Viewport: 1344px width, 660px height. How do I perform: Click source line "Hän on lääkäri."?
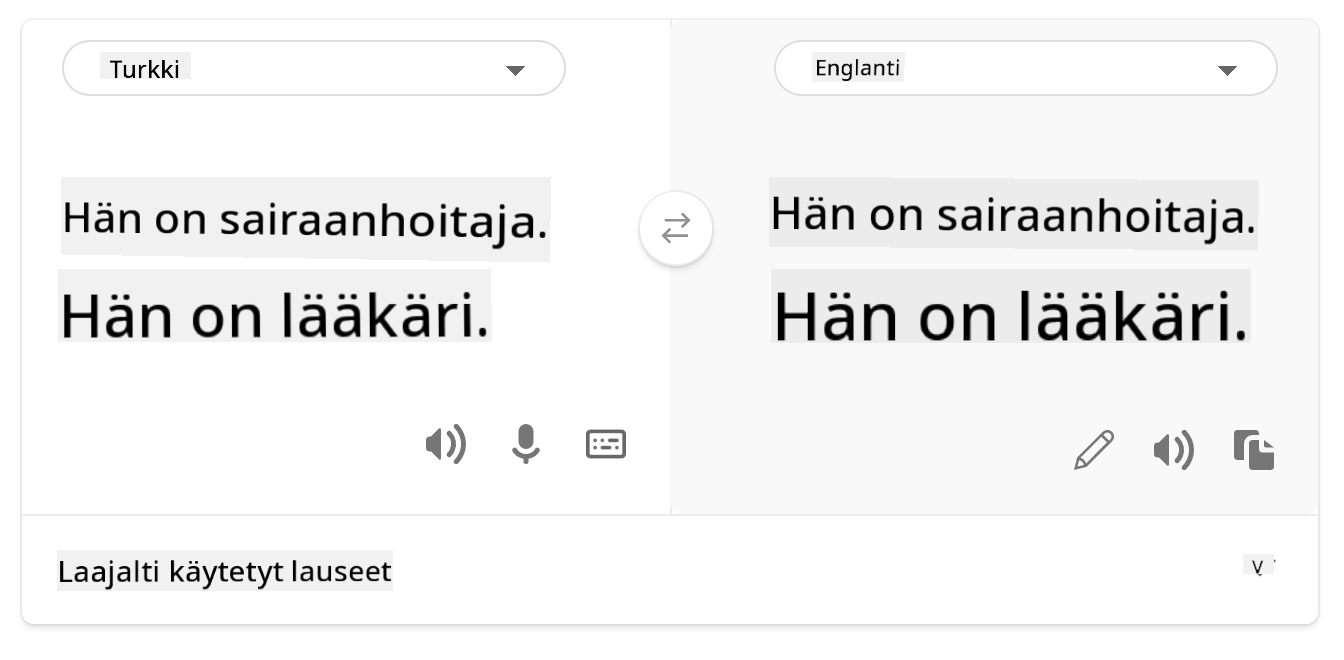pos(275,315)
